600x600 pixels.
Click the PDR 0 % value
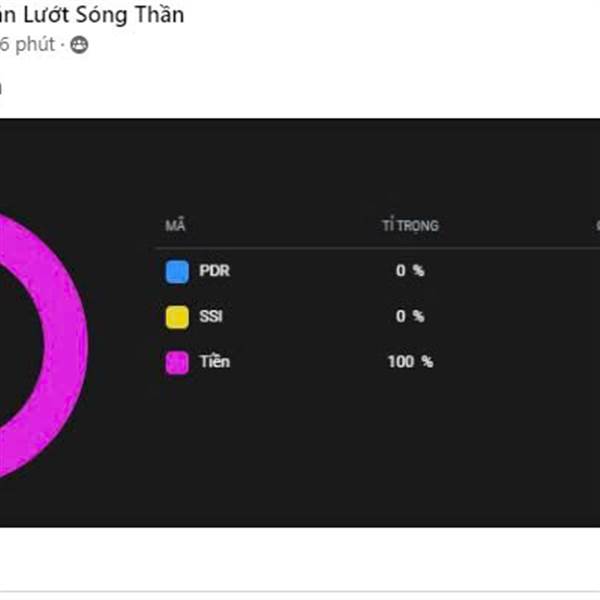(410, 271)
